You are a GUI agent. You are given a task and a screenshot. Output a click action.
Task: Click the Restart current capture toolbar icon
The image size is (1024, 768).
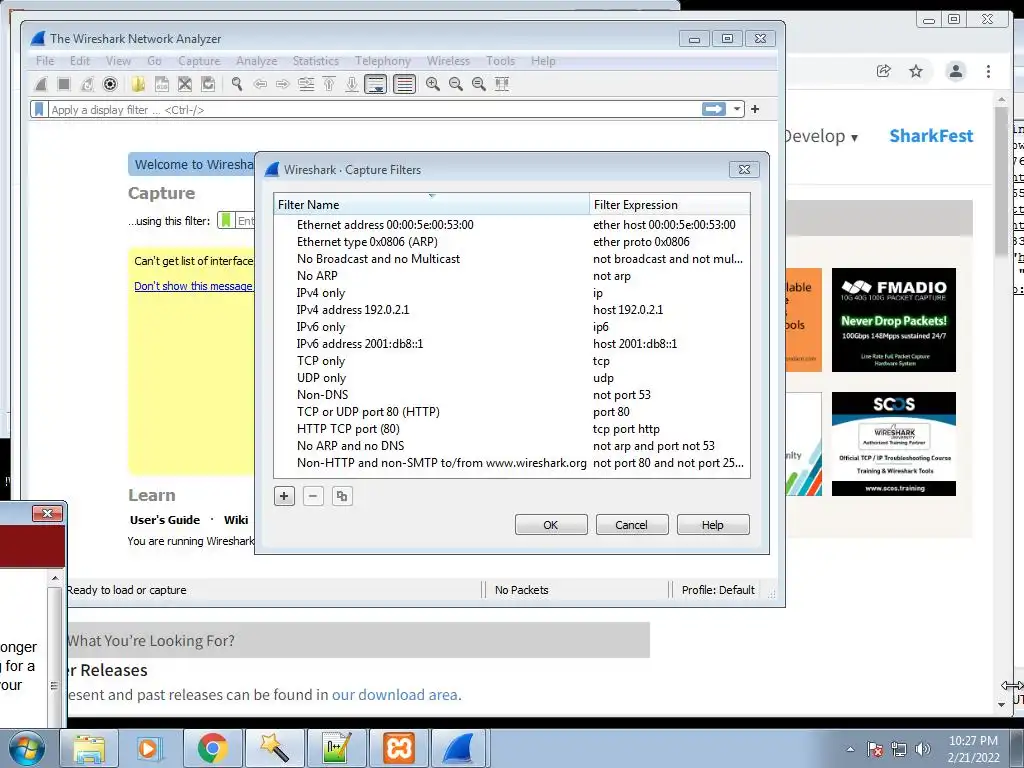[87, 84]
